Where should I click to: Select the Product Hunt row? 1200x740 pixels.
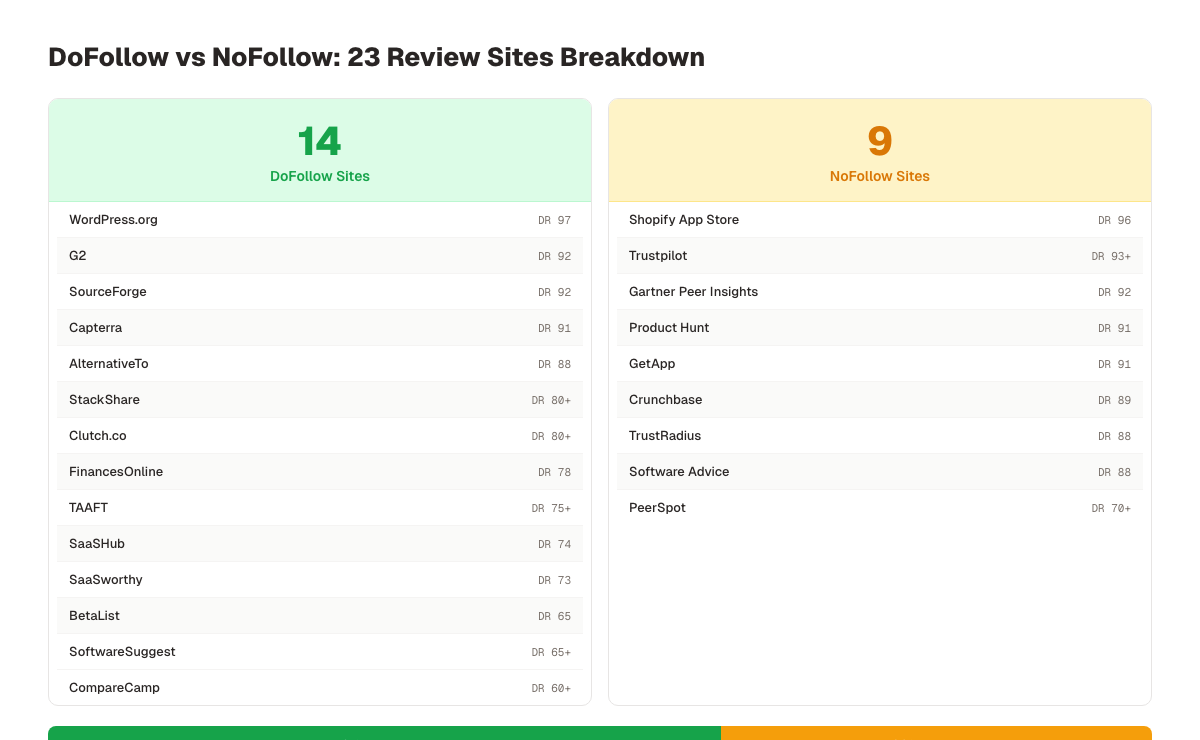pos(880,328)
